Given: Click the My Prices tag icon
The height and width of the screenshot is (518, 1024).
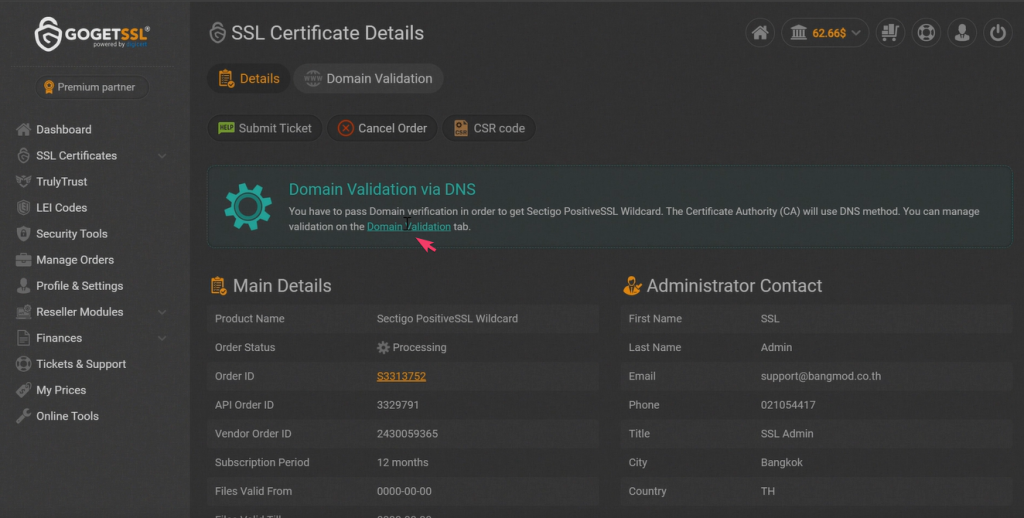Looking at the screenshot, I should coord(24,390).
